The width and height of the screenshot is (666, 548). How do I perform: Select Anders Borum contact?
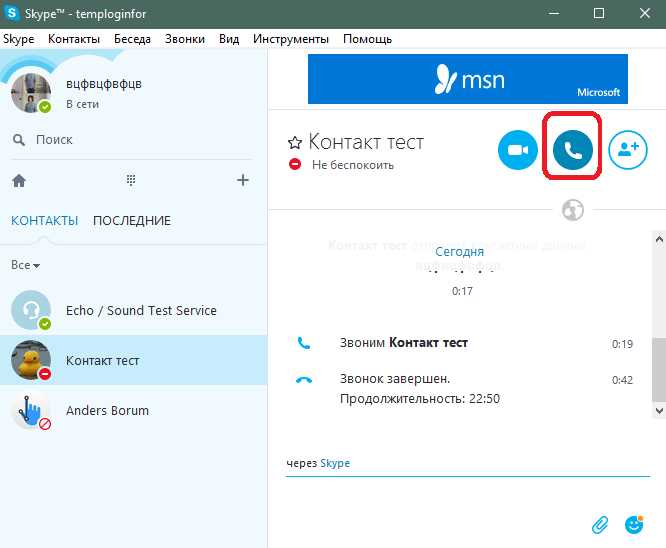[133, 411]
